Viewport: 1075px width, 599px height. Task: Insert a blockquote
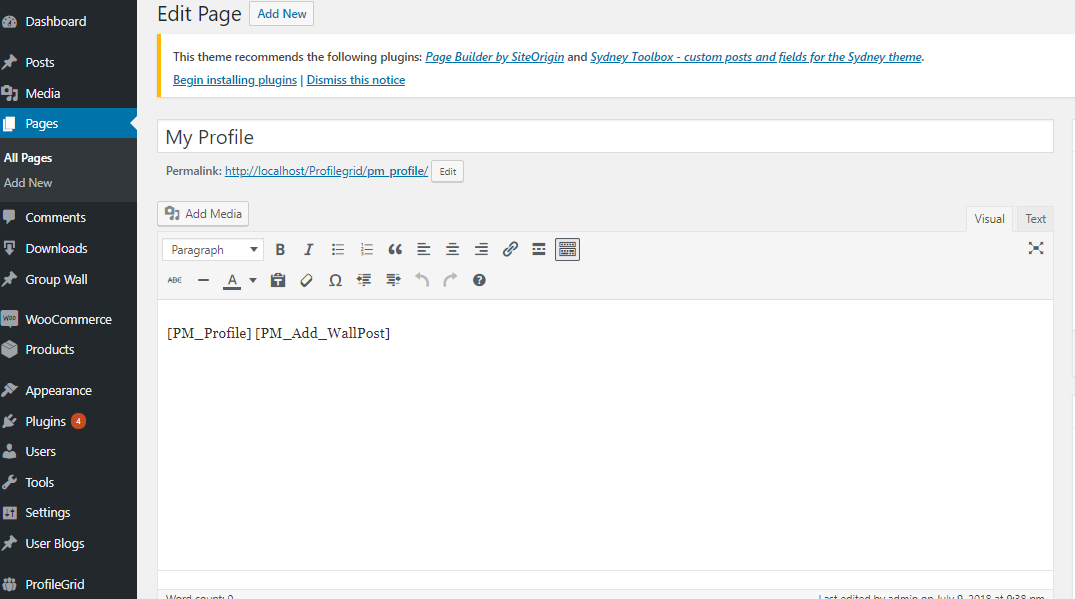(x=395, y=249)
